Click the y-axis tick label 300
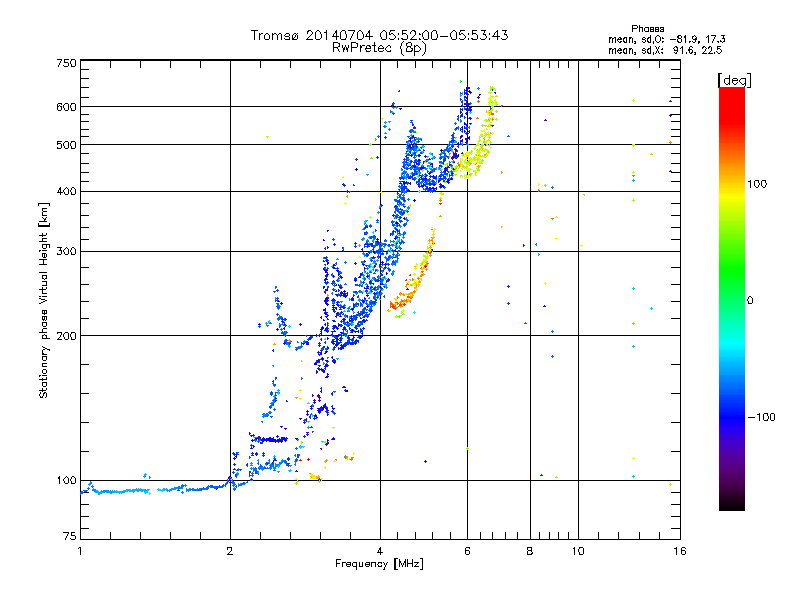Screen dimensions: 800x600 click(x=67, y=251)
